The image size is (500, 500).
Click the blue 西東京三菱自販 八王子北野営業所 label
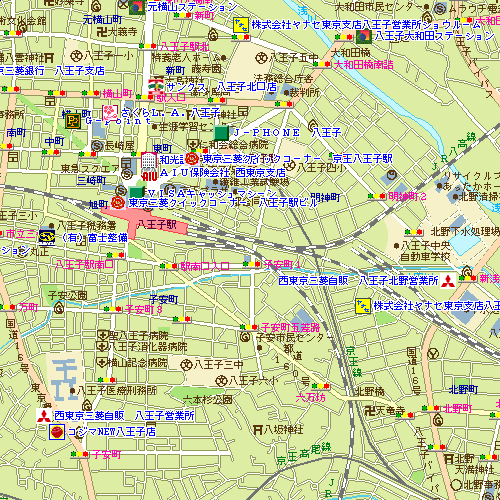(x=358, y=281)
